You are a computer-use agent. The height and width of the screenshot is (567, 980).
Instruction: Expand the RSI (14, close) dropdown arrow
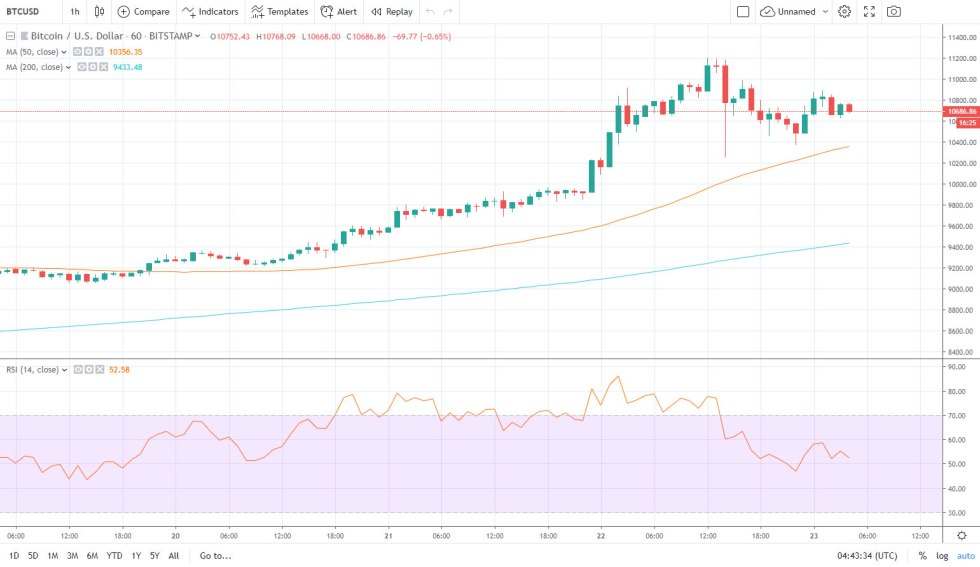pos(64,370)
